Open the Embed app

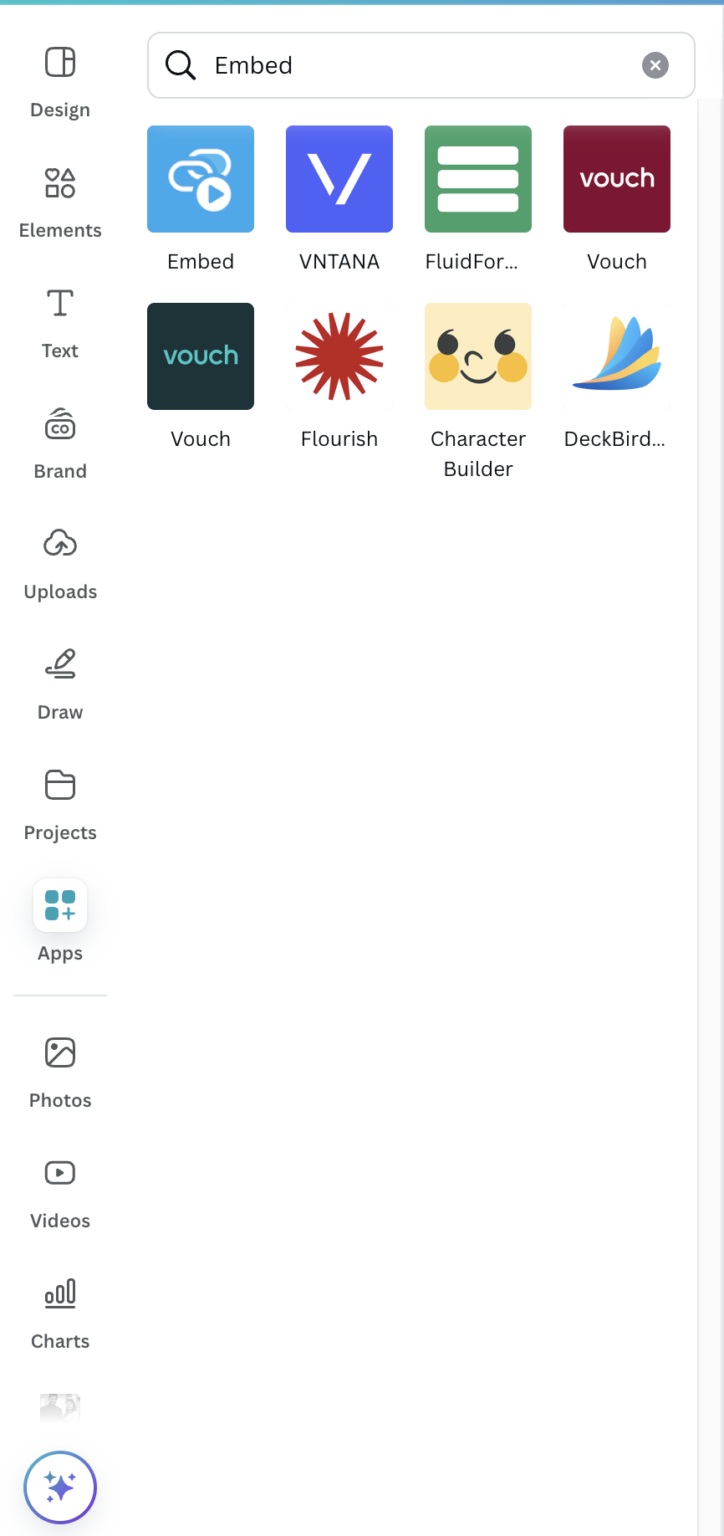[x=200, y=179]
